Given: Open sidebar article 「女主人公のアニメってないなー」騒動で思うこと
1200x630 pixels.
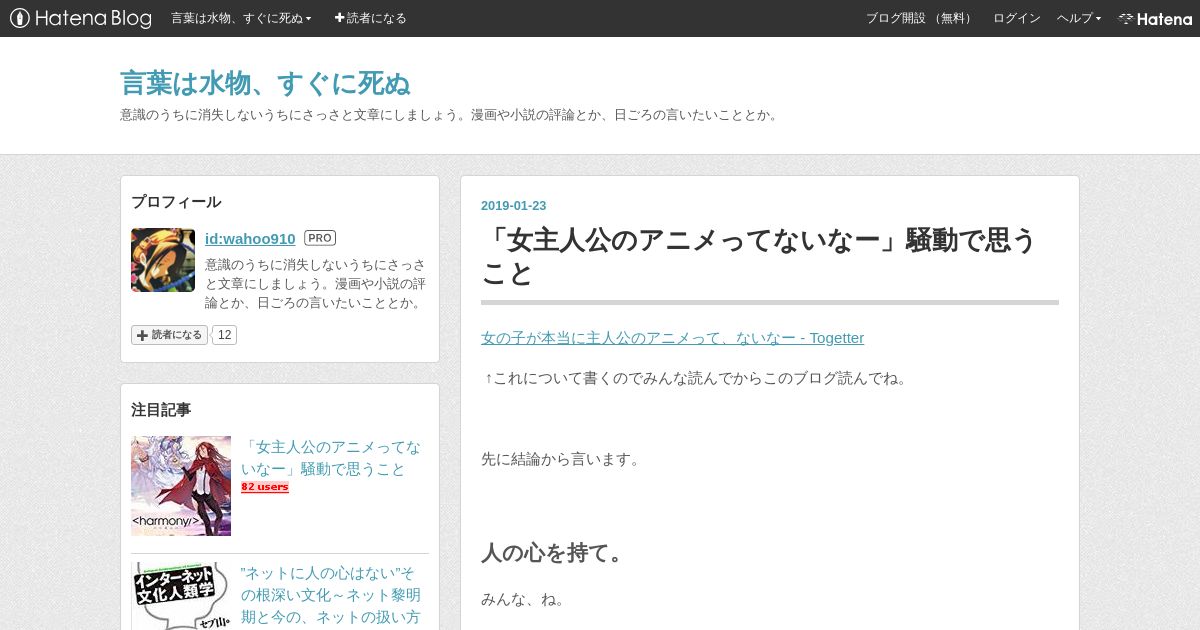Looking at the screenshot, I should [331, 458].
